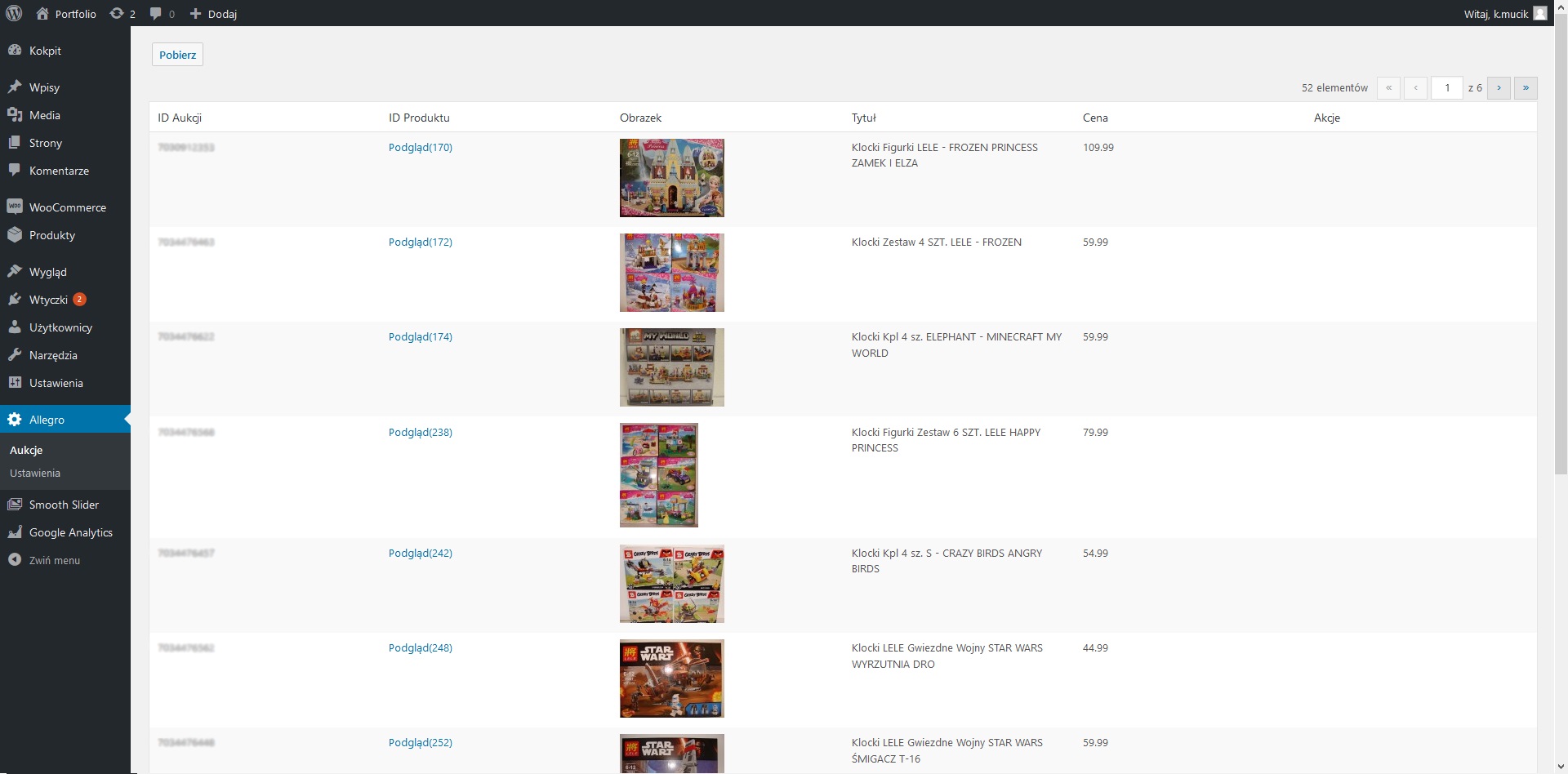Open Podgląd(174) link
1568x774 pixels.
coord(421,336)
